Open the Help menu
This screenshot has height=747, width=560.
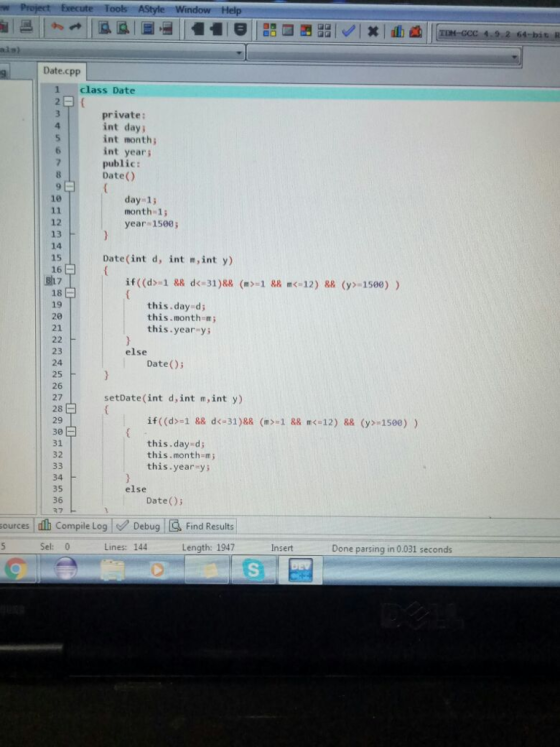pyautogui.click(x=231, y=10)
